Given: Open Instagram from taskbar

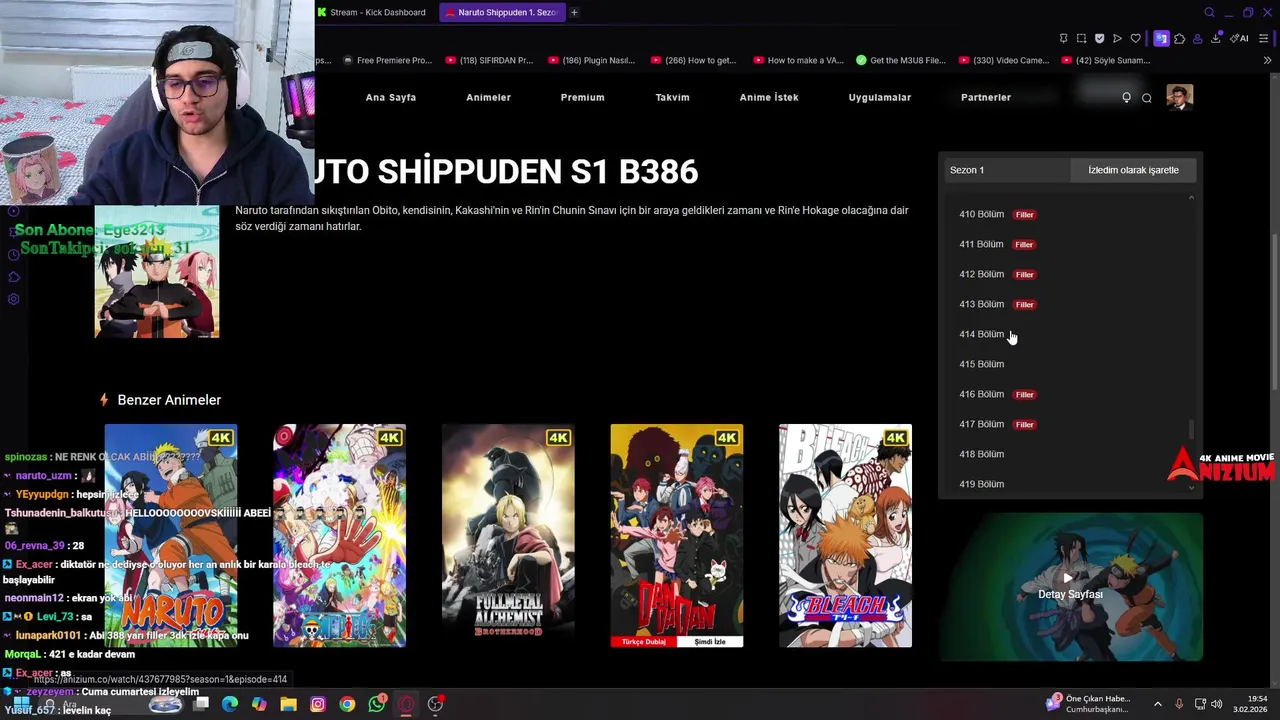Looking at the screenshot, I should pos(318,704).
